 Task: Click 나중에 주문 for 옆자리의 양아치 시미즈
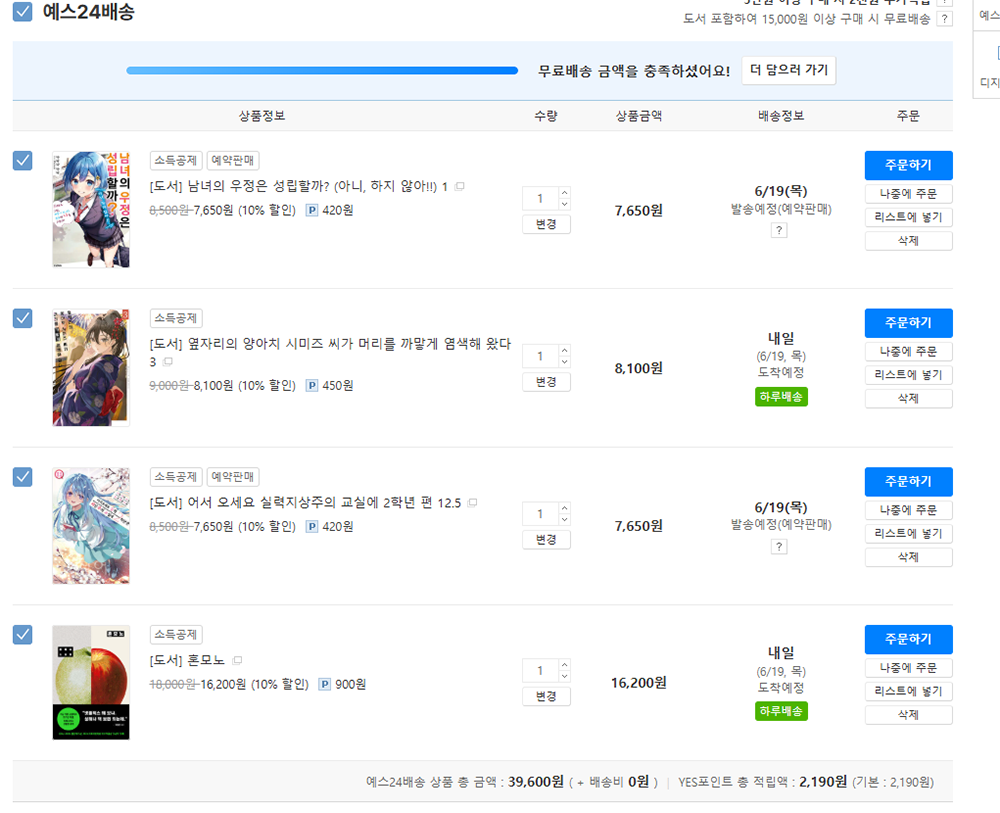coord(908,351)
